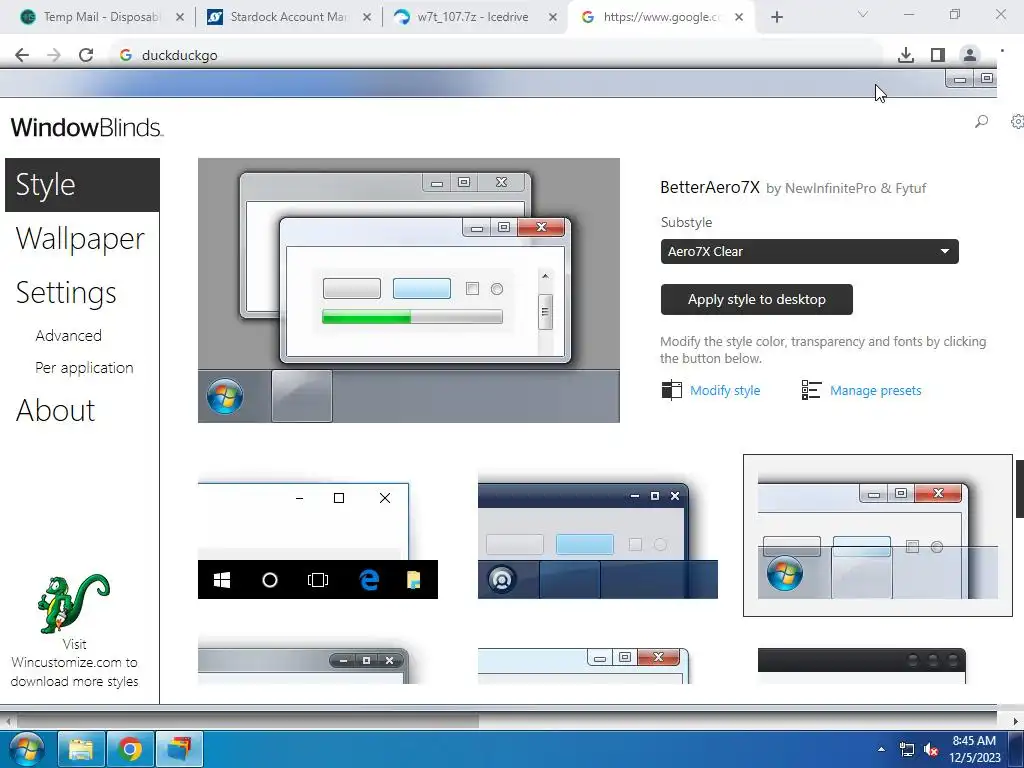The image size is (1024, 768).
Task: Click the muted volume tray icon
Action: [931, 750]
